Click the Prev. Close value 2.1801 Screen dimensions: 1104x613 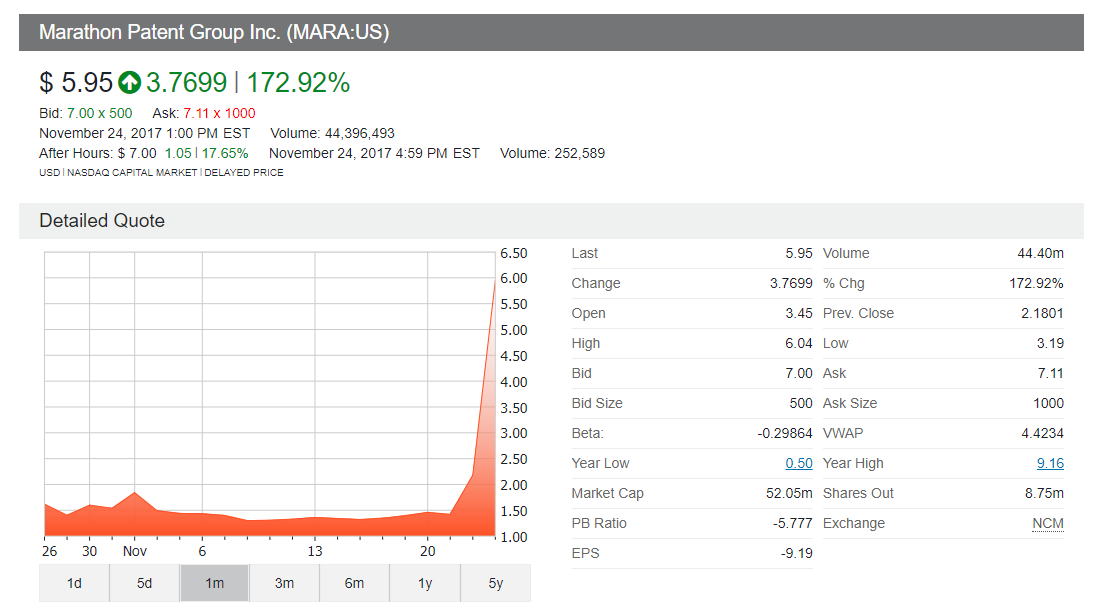(1043, 313)
